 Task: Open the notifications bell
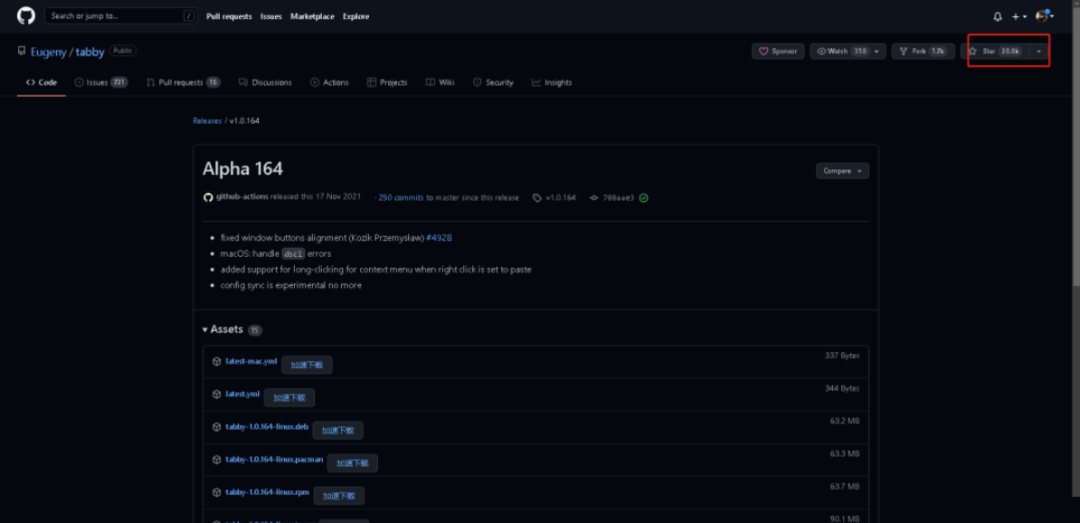[997, 17]
